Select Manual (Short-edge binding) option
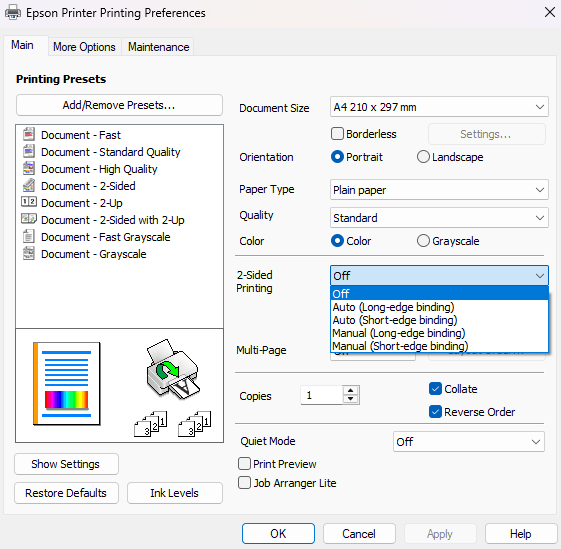Image resolution: width=561 pixels, height=549 pixels. point(439,346)
